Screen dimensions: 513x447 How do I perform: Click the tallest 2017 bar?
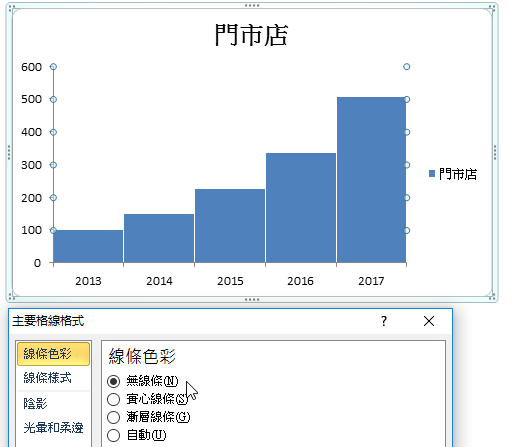pos(371,180)
